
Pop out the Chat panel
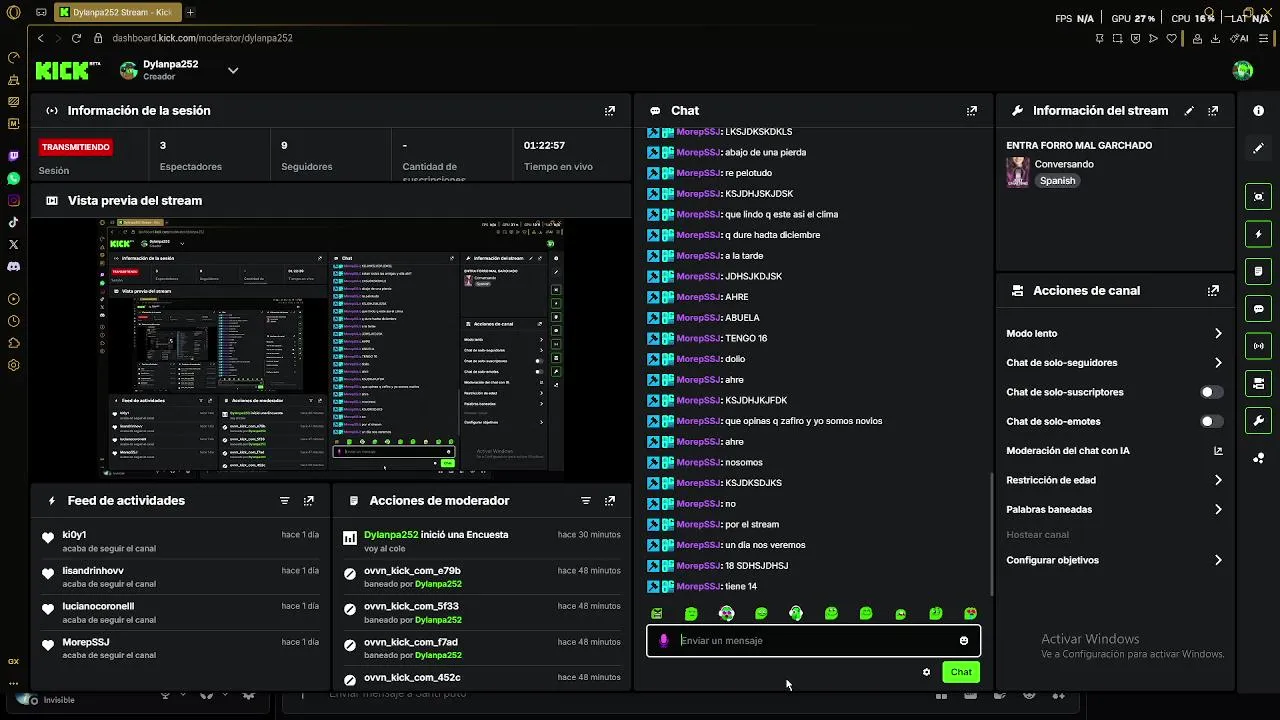[x=971, y=111]
